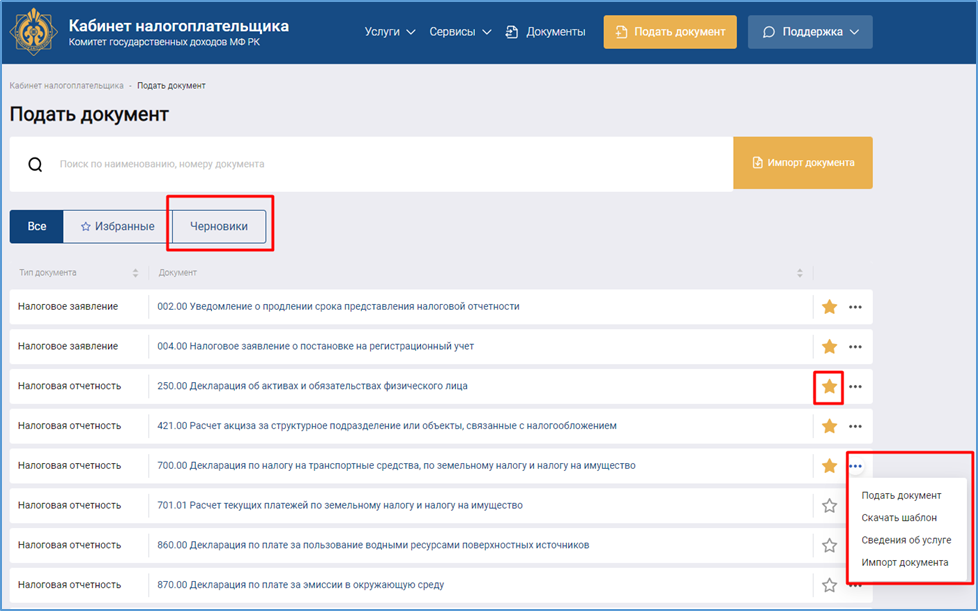Open three-dots menu for document 002.00

coord(855,307)
